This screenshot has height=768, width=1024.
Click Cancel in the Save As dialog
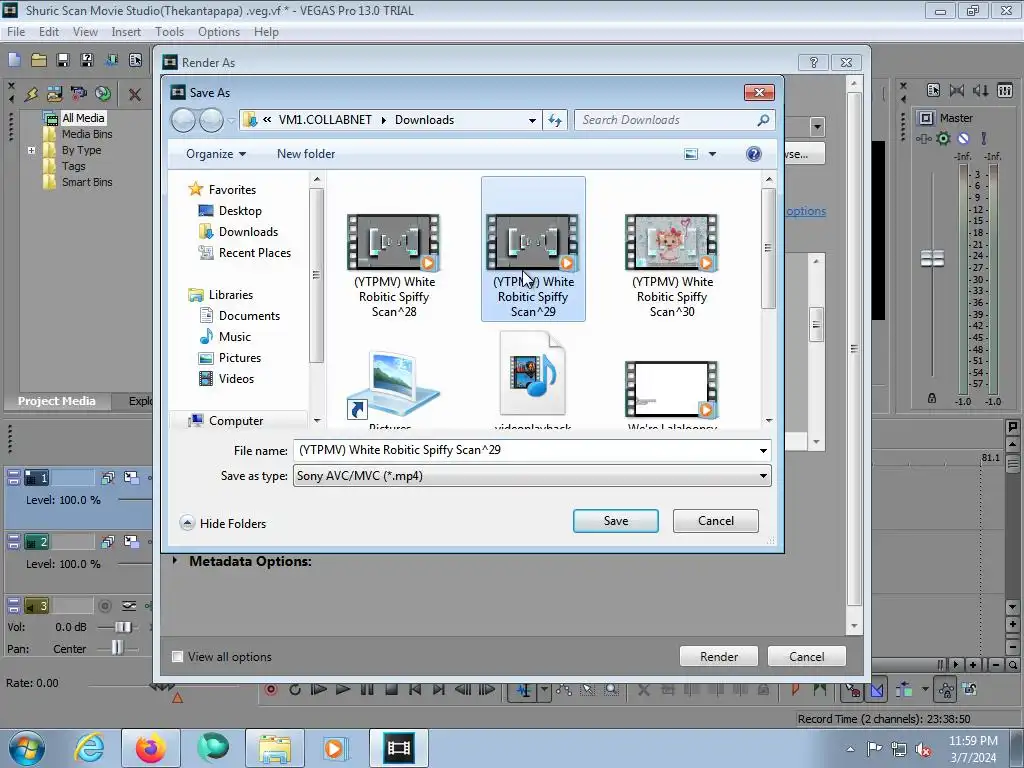pyautogui.click(x=716, y=521)
